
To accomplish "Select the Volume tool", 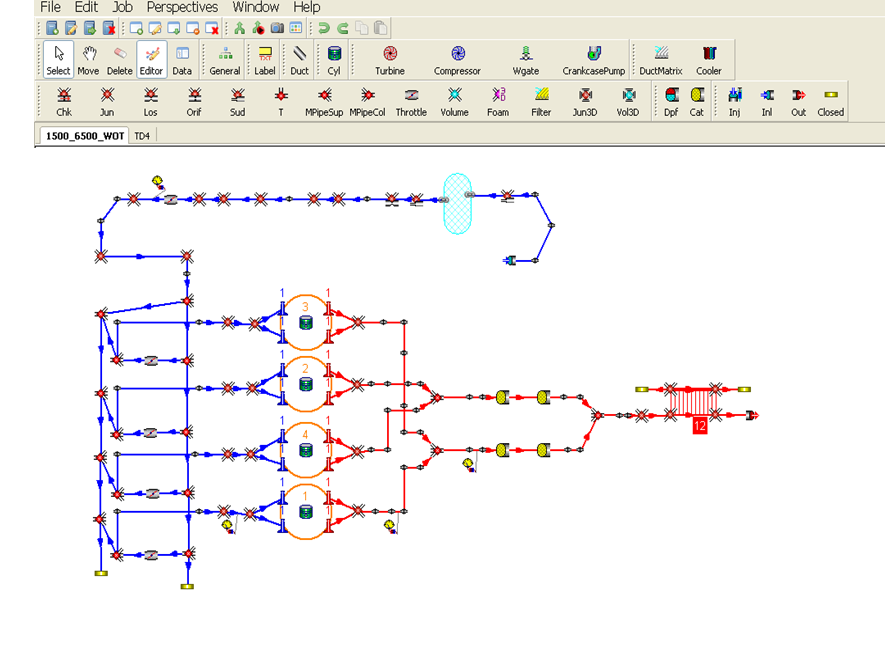I will pyautogui.click(x=454, y=102).
